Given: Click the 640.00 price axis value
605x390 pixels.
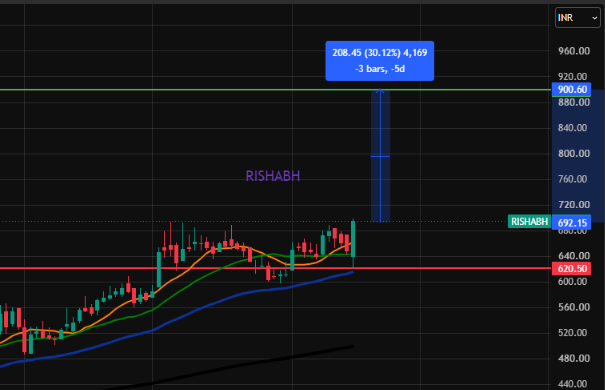Looking at the screenshot, I should [x=574, y=256].
